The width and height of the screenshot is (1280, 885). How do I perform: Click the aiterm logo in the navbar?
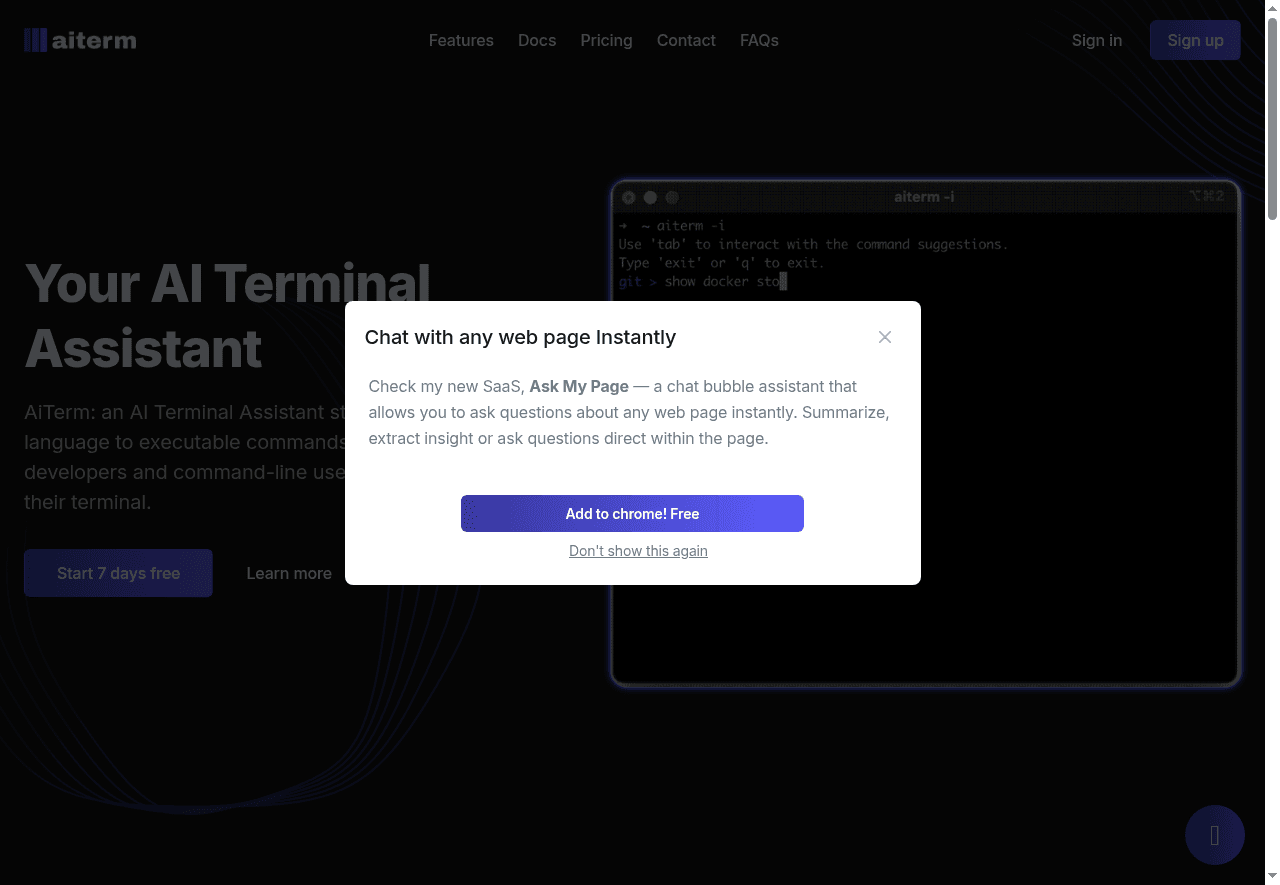pos(79,39)
